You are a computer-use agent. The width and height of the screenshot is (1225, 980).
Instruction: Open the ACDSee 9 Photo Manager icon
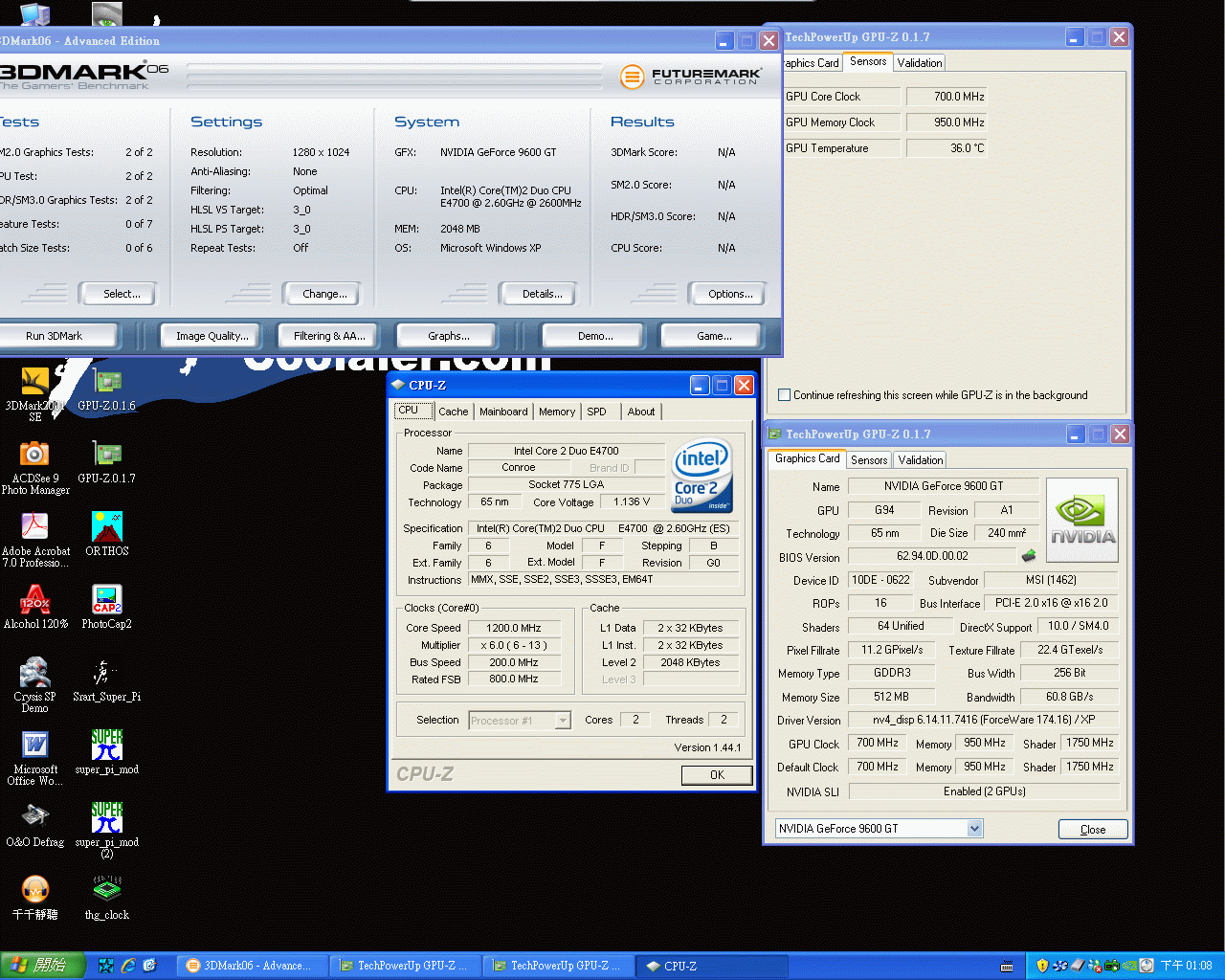[35, 455]
